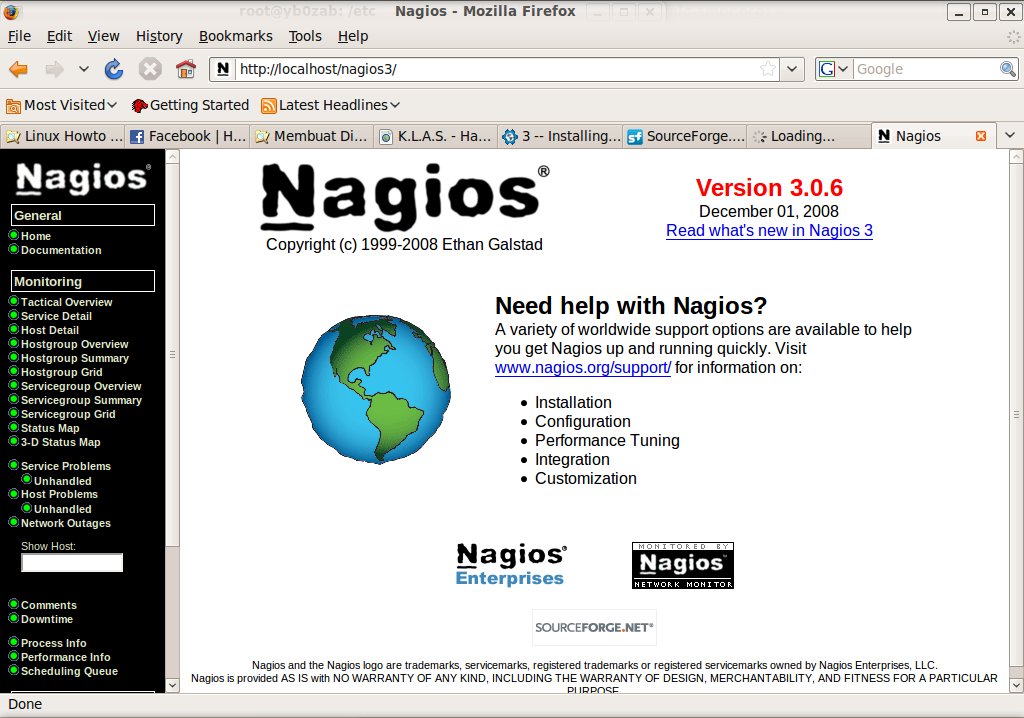Open 3-D Status Map

pos(60,442)
